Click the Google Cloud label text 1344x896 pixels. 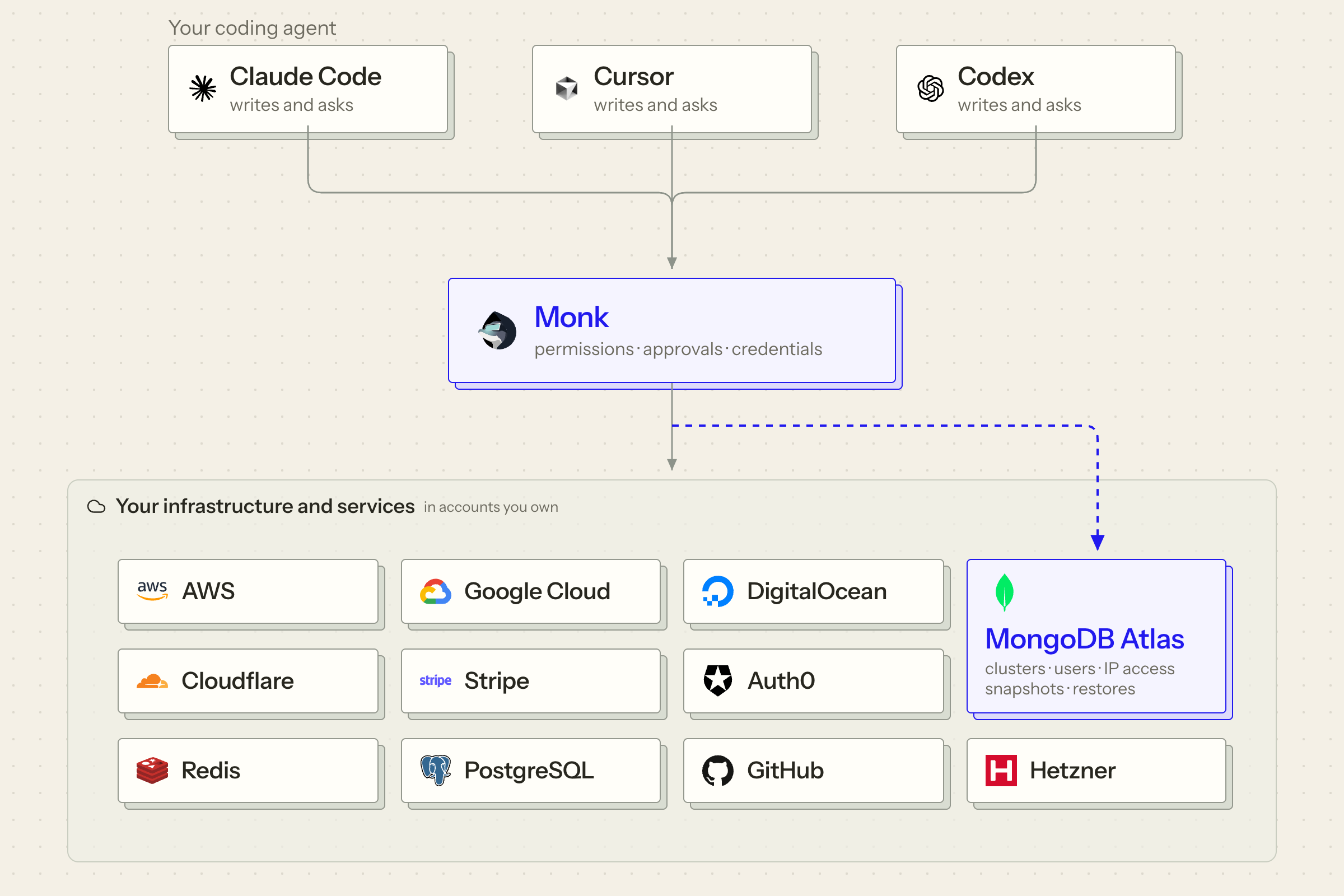coord(537,591)
